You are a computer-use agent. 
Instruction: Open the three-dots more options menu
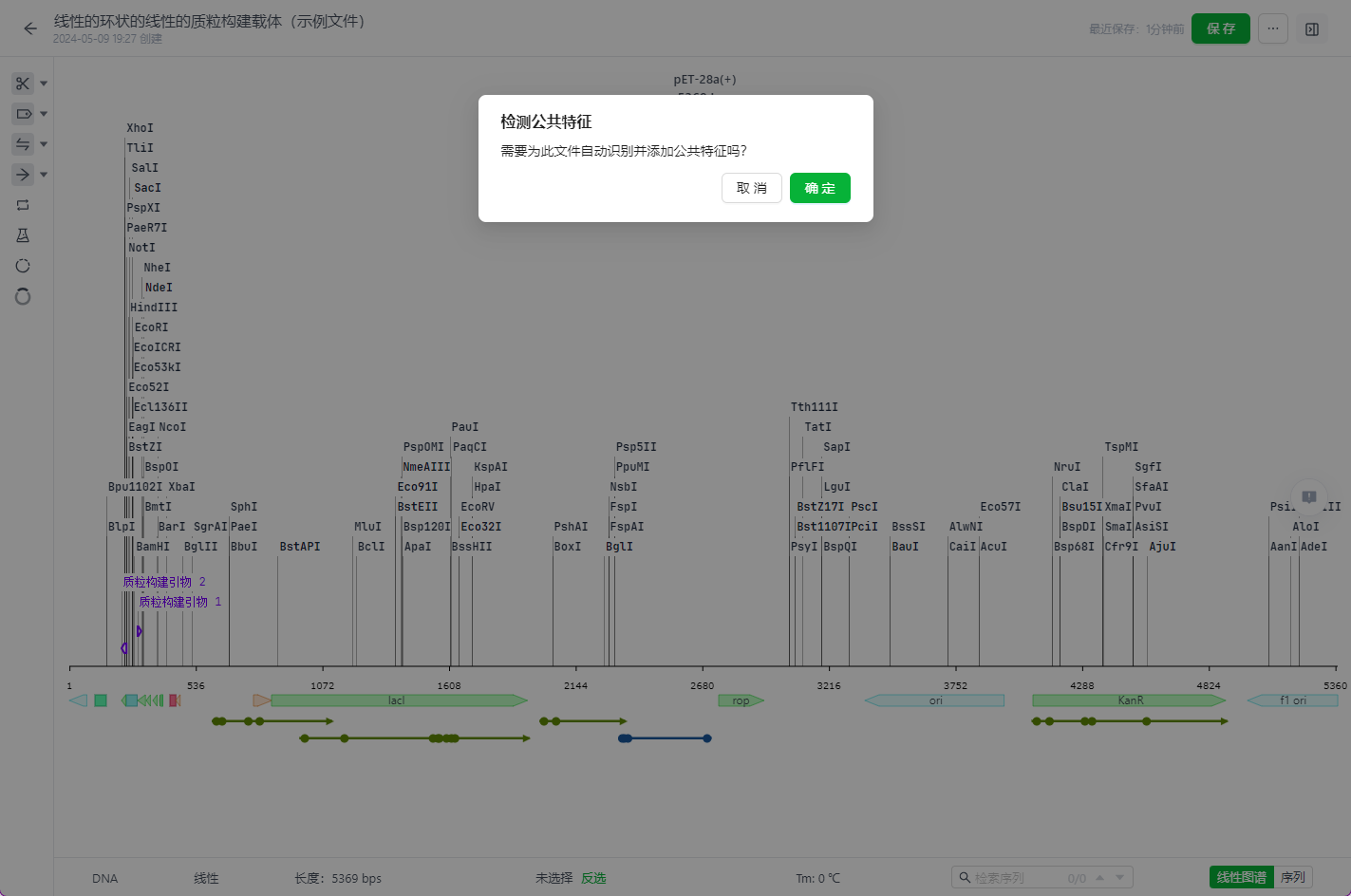tap(1273, 28)
